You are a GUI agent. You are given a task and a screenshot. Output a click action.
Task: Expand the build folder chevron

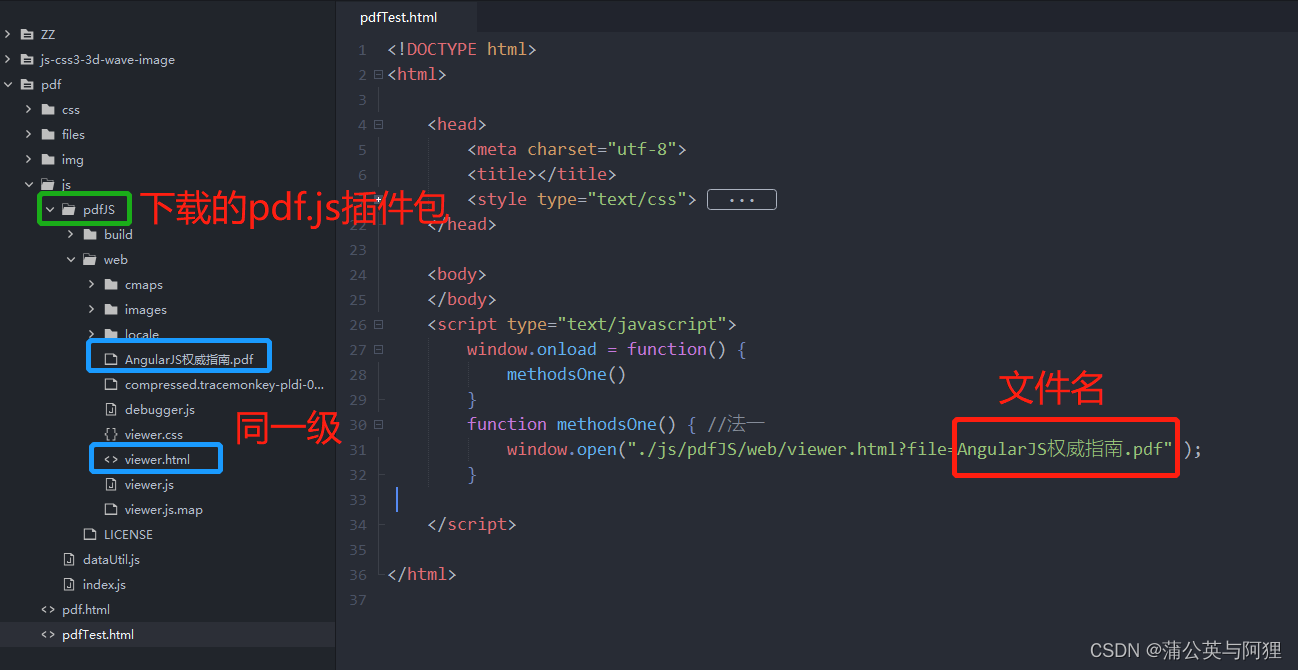tap(71, 234)
